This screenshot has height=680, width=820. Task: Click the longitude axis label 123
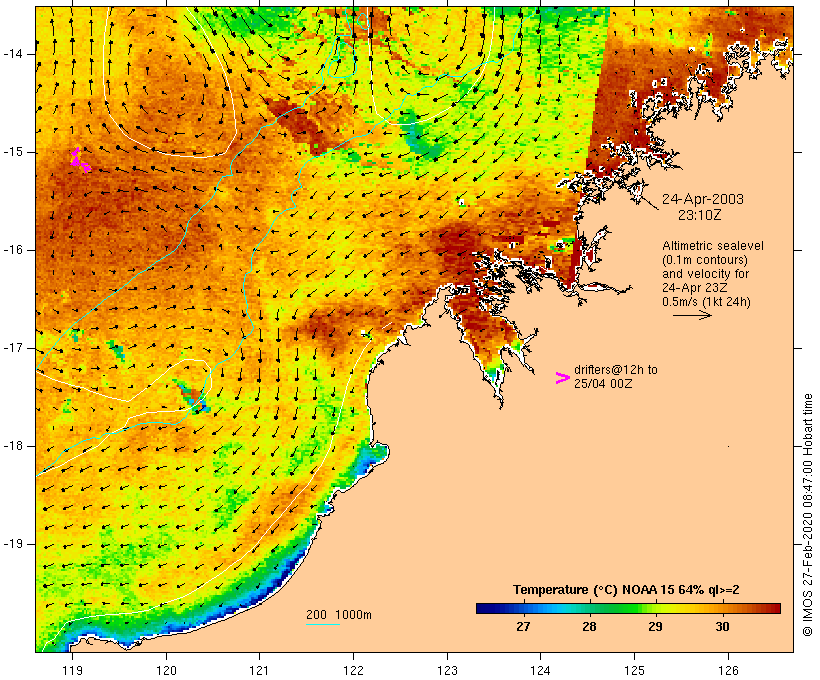point(447,670)
